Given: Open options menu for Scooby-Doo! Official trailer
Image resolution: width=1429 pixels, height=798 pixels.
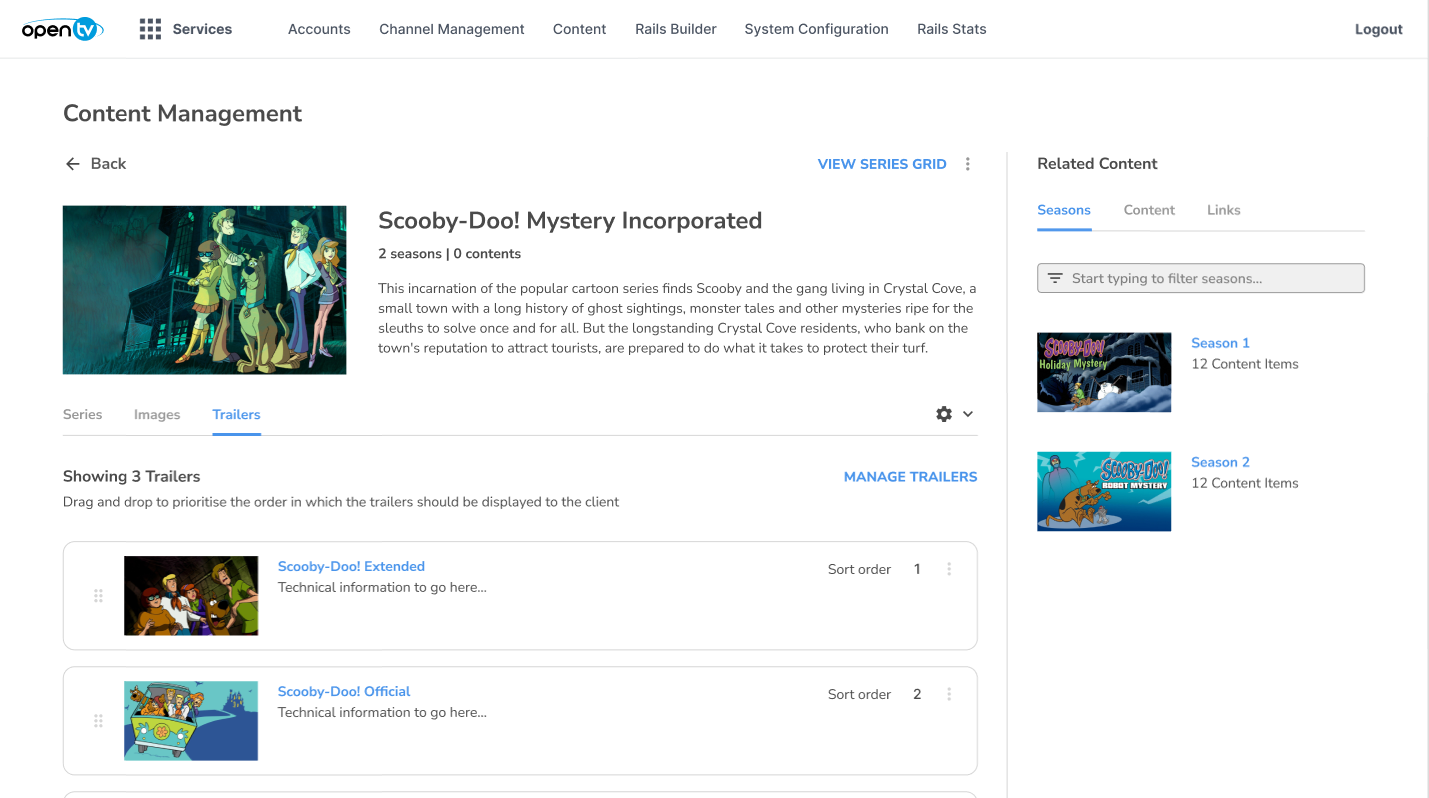Looking at the screenshot, I should click(949, 694).
